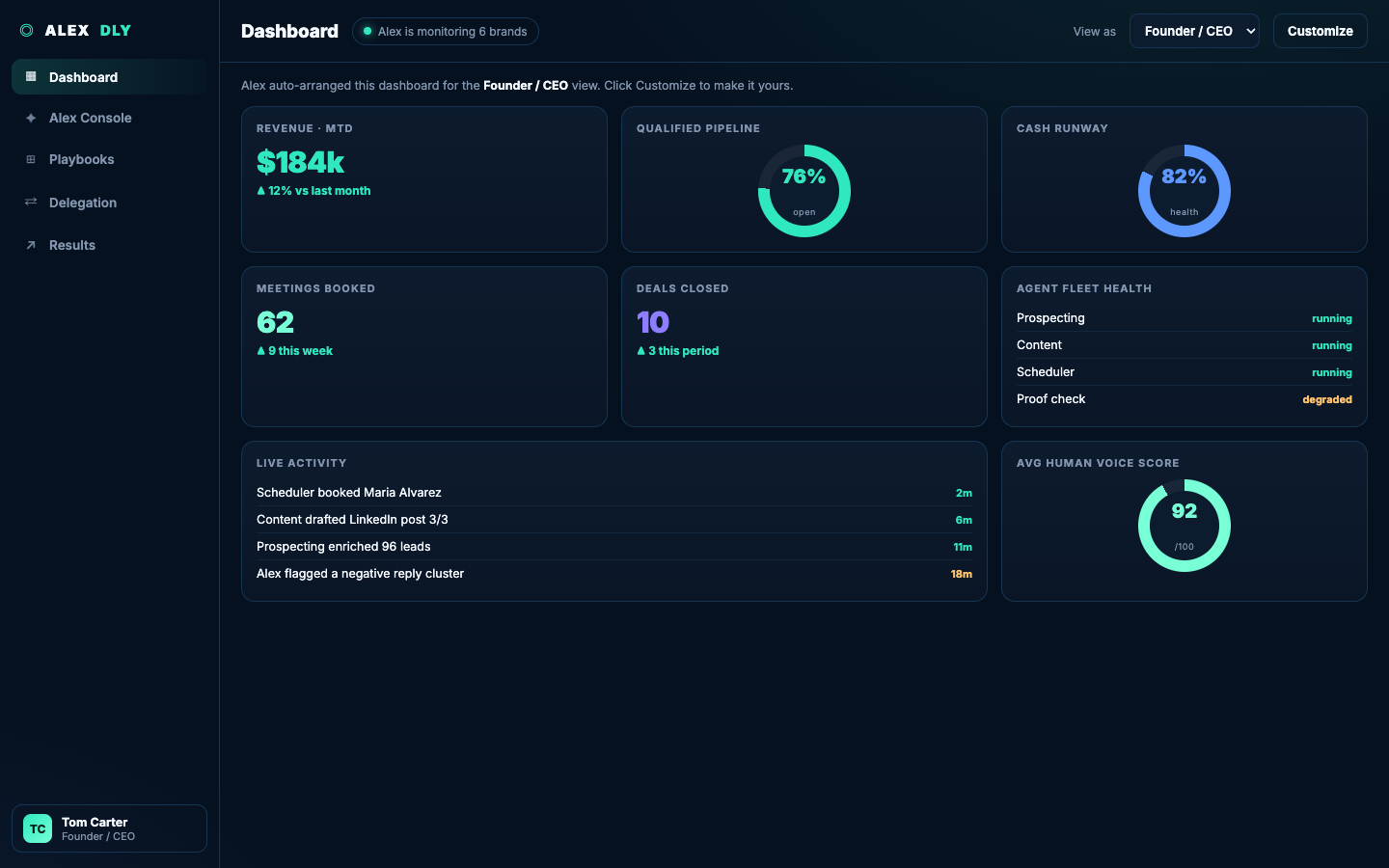Image resolution: width=1389 pixels, height=868 pixels.
Task: Click the 6m timestamp in Live Activity
Action: 964,520
